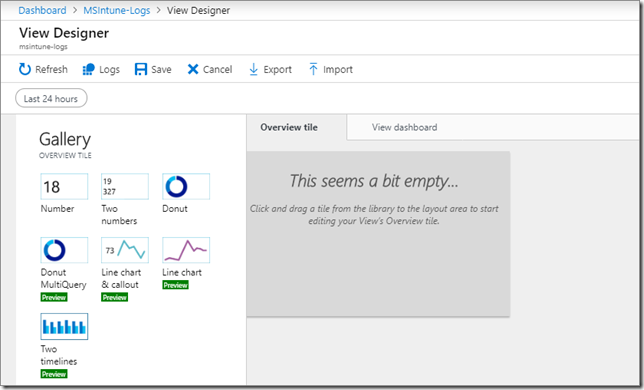Image resolution: width=644 pixels, height=390 pixels.
Task: Click Preview badge under Line chart & callout
Action: (x=115, y=297)
